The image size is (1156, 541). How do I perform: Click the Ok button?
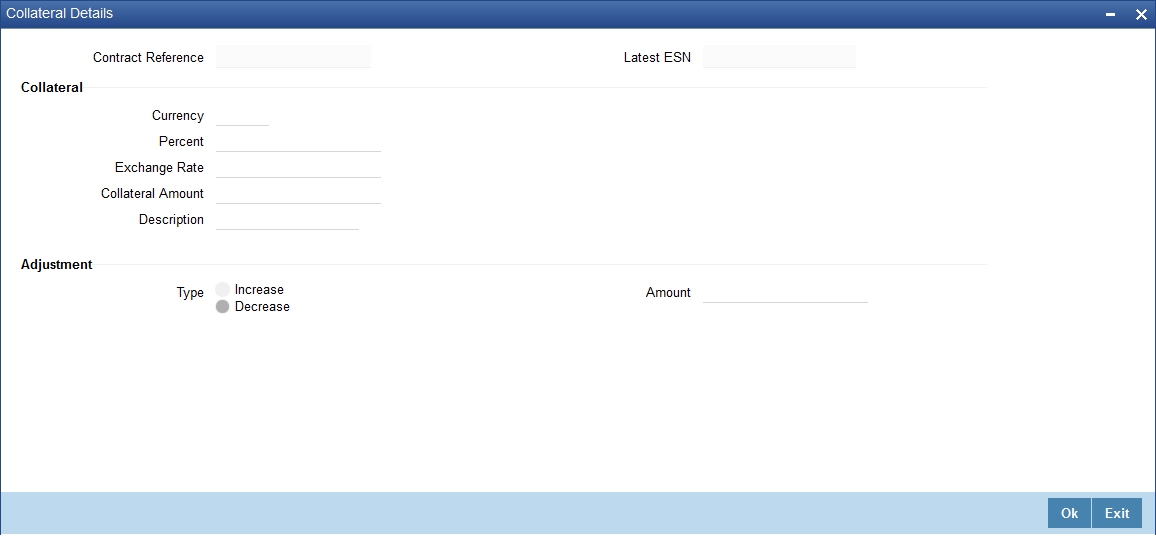coord(1069,513)
